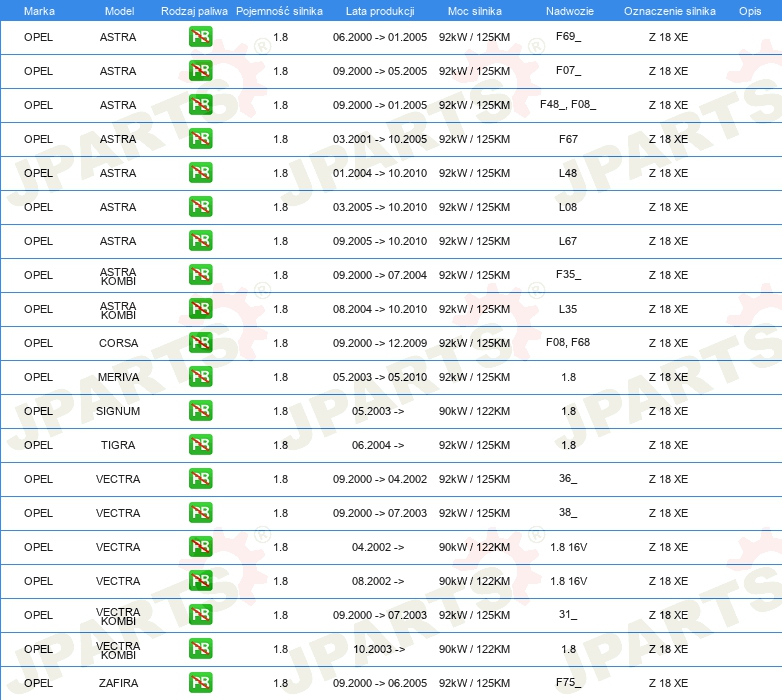Click the fuel icon in the Vectra Kombi 31_ row
Screen dimensions: 782x700
click(x=200, y=615)
